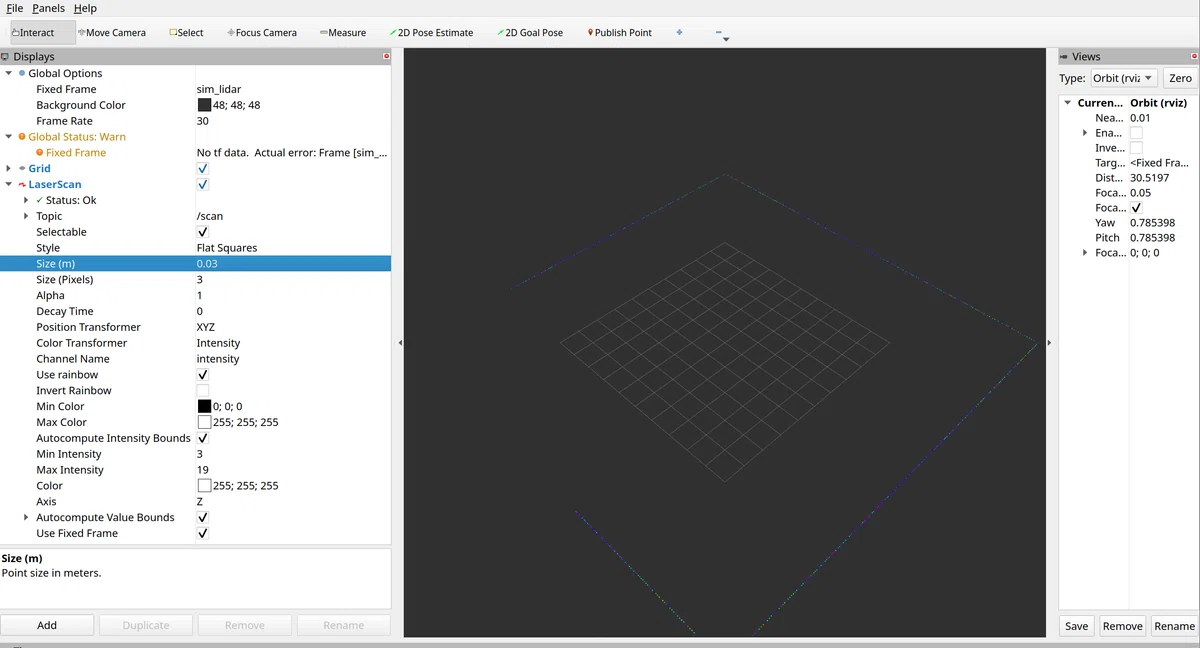Open the Help menu

coord(85,8)
